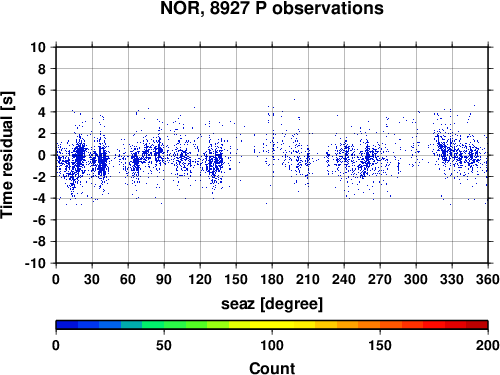Click the 100 label under the colorbar

[272, 345]
